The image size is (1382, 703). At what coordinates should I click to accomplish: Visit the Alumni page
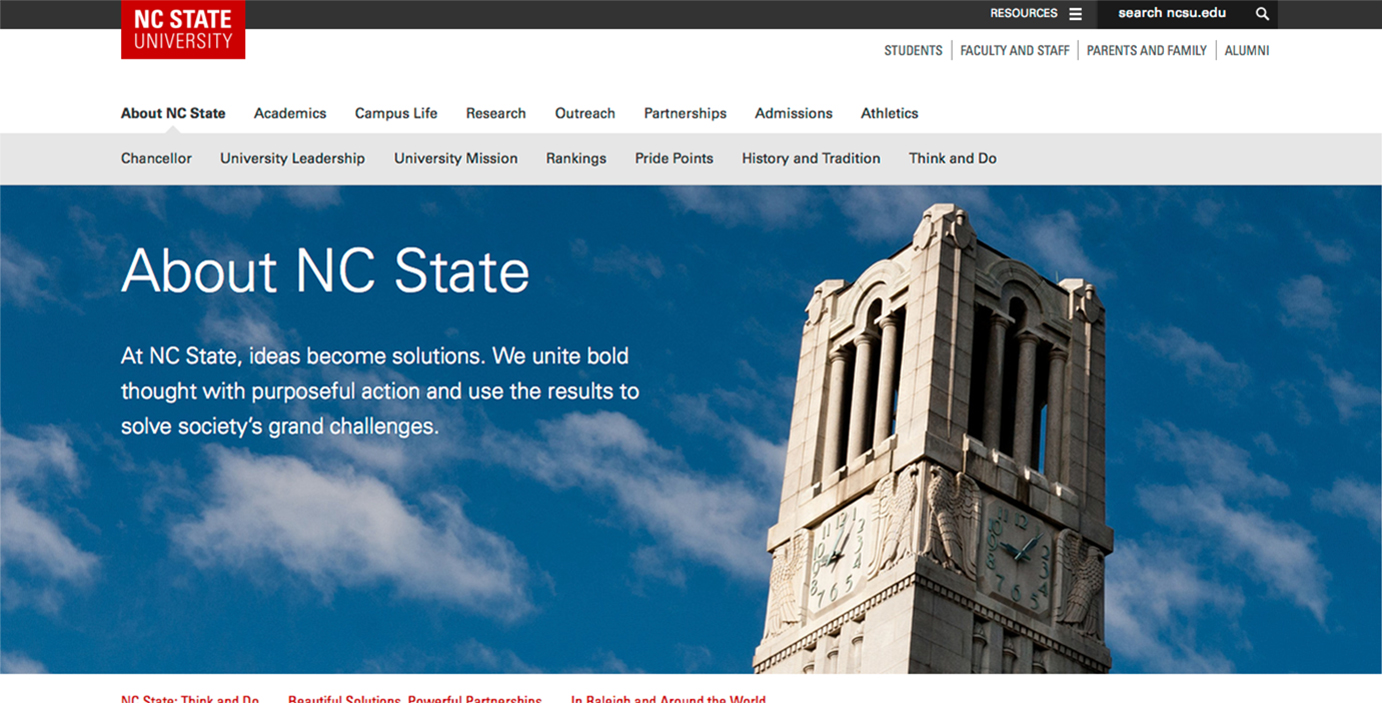point(1247,51)
